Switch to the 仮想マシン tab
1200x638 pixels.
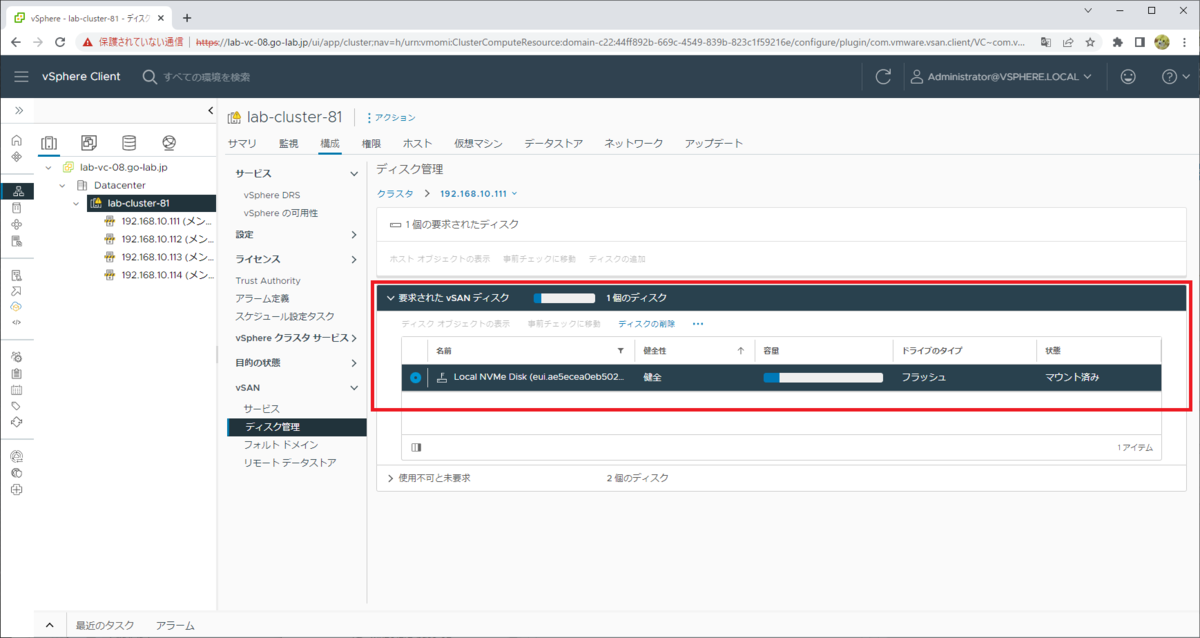[478, 144]
